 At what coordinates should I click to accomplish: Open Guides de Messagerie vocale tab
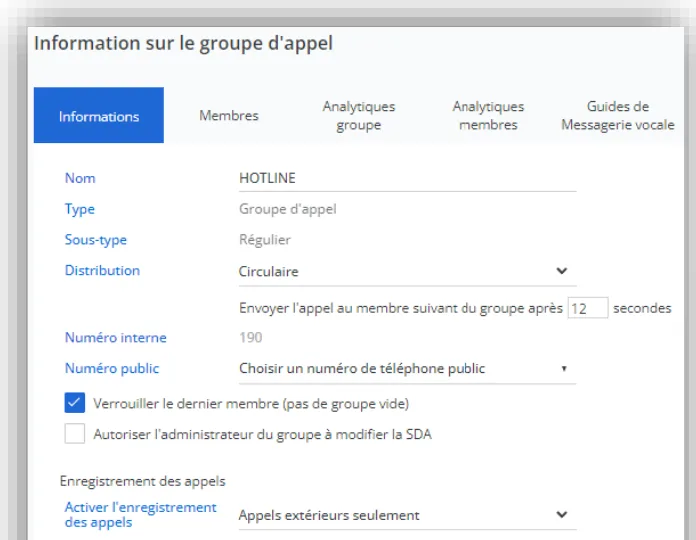click(618, 115)
